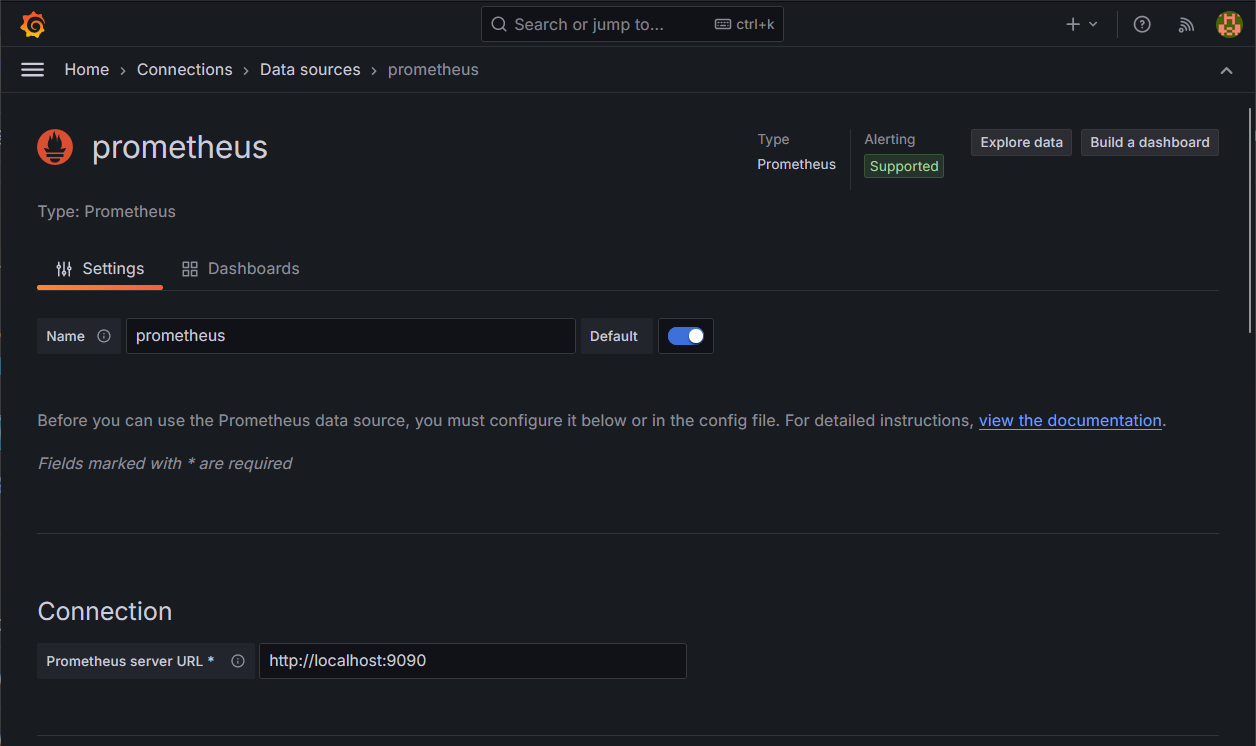Screen dimensions: 1256x746
Task: Click the prometheus breadcrumb text
Action: pyautogui.click(x=433, y=70)
